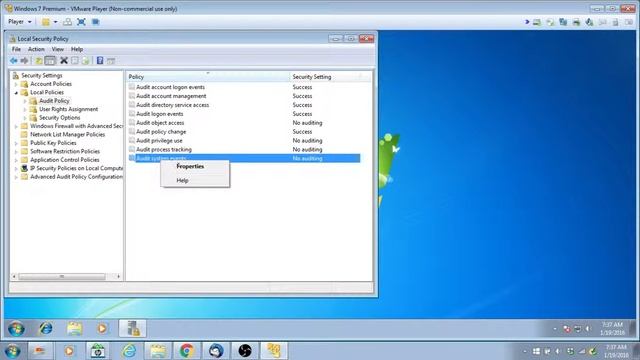Click the Show/Hide Action Pane toolbar icon
The width and height of the screenshot is (640, 360).
tap(111, 61)
